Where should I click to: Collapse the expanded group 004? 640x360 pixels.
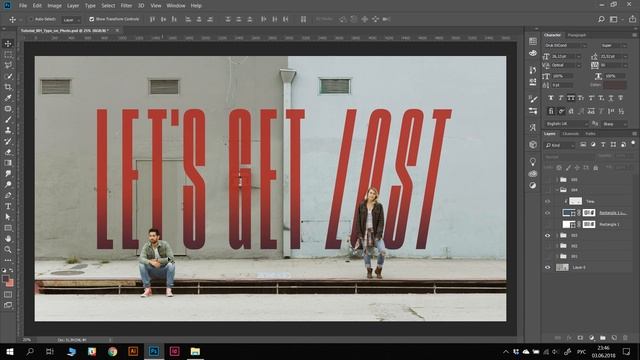pos(557,190)
